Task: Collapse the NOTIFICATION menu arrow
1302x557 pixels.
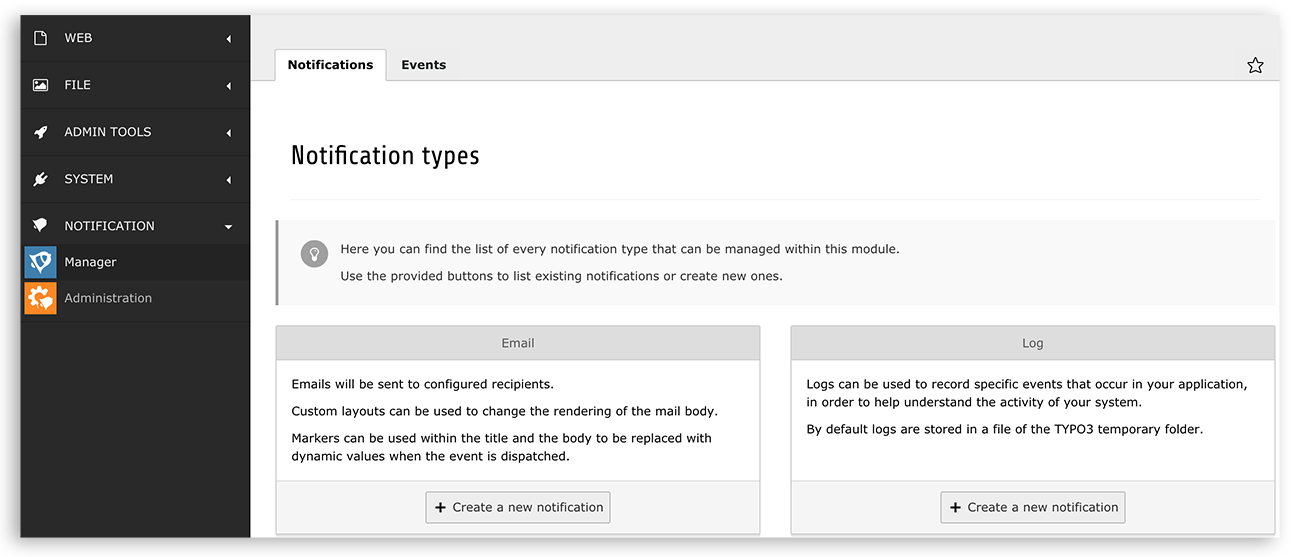Action: tap(229, 227)
